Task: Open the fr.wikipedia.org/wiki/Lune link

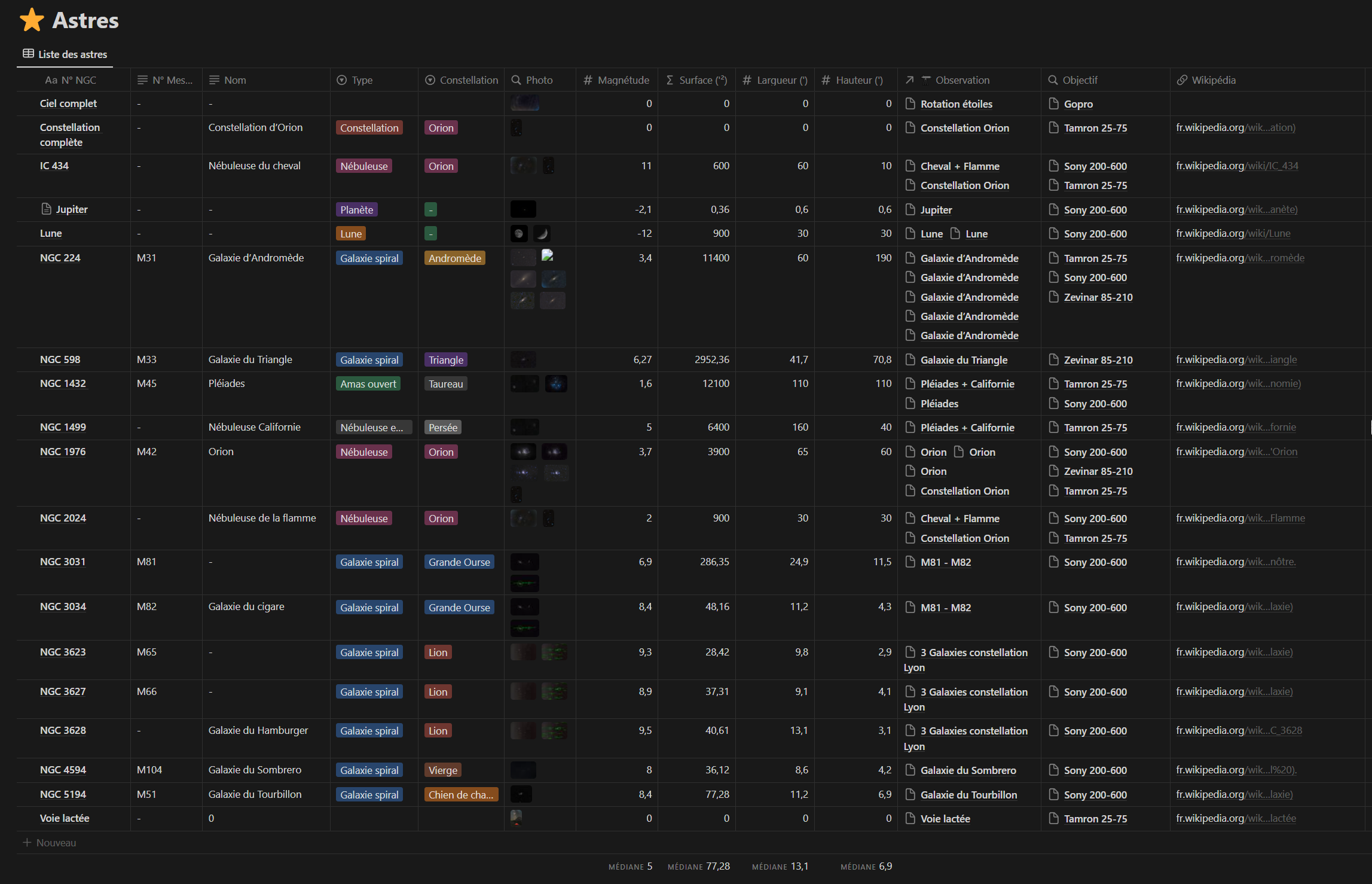Action: [x=1233, y=233]
